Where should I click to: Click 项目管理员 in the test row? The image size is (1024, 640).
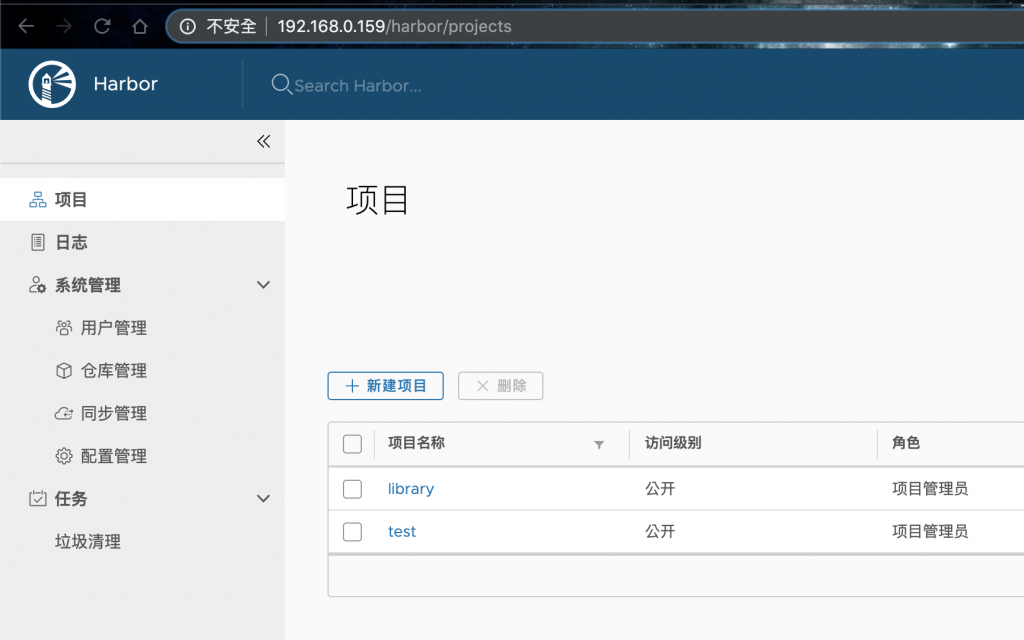click(930, 532)
